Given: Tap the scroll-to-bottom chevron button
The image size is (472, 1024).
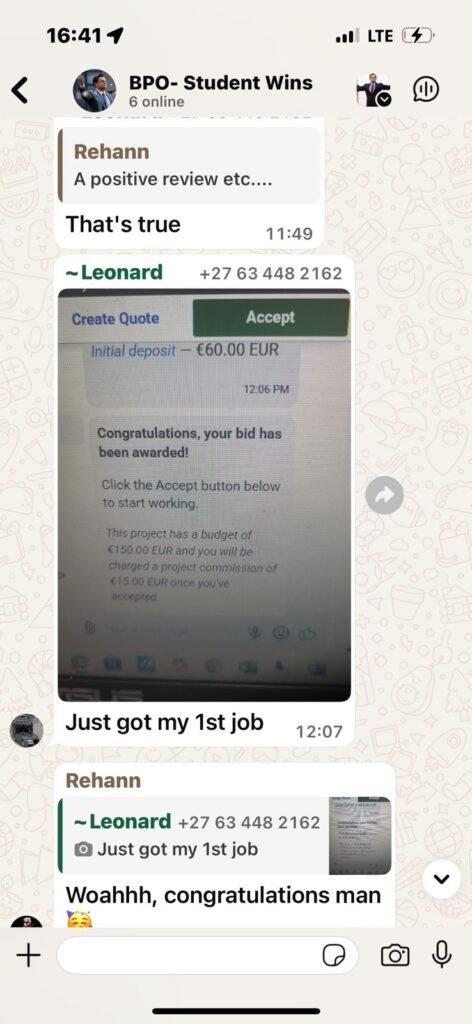Looking at the screenshot, I should coord(442,879).
